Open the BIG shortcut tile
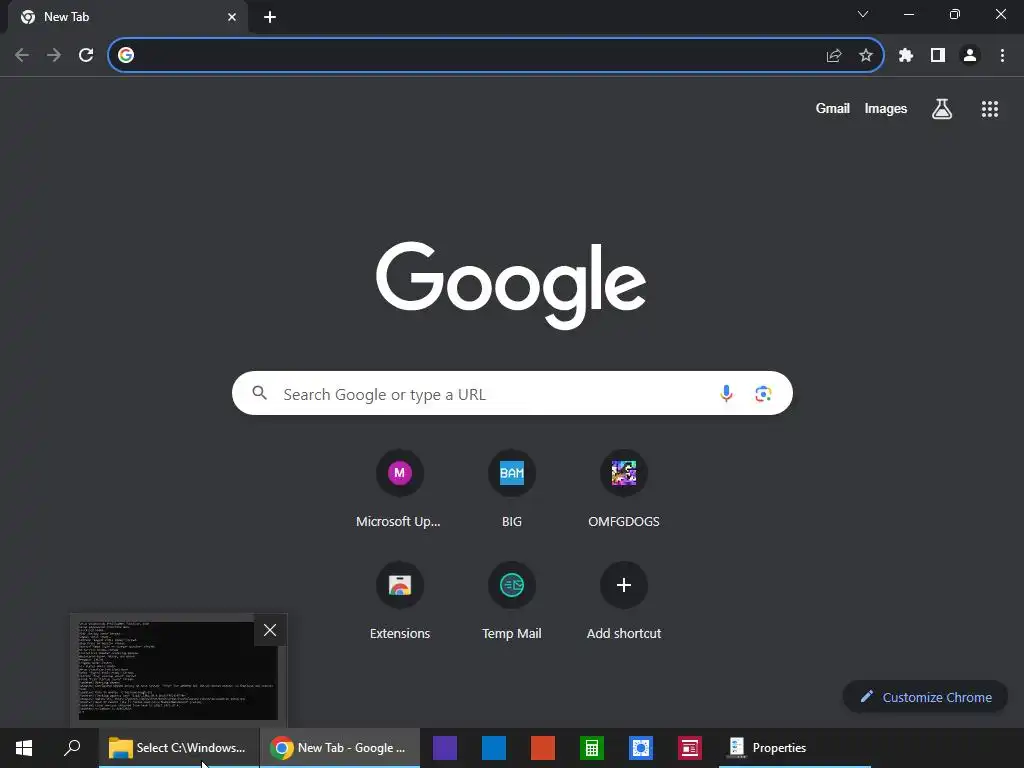This screenshot has width=1024, height=768. tap(512, 488)
